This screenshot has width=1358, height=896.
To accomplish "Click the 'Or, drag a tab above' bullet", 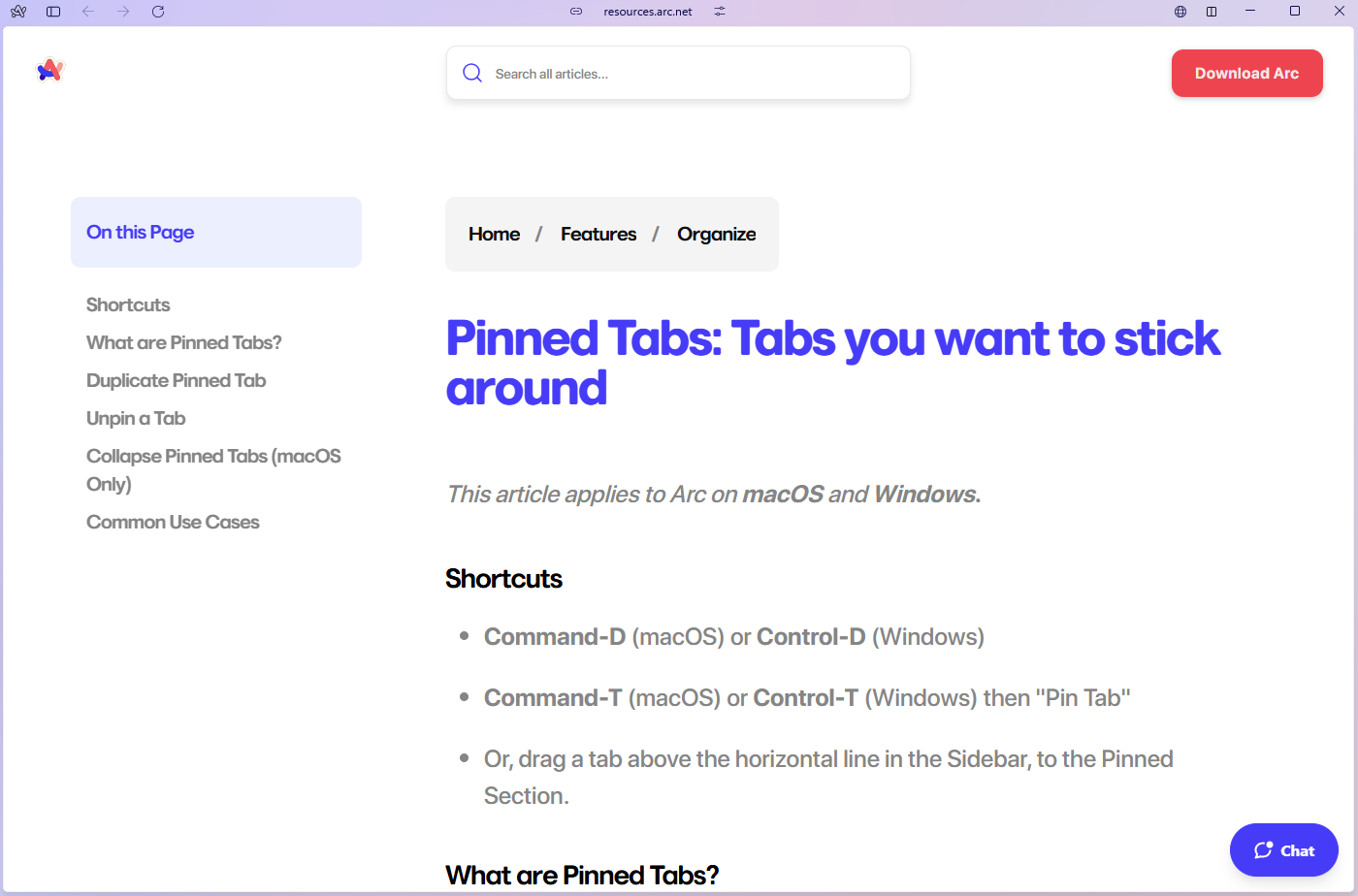I will click(x=828, y=777).
